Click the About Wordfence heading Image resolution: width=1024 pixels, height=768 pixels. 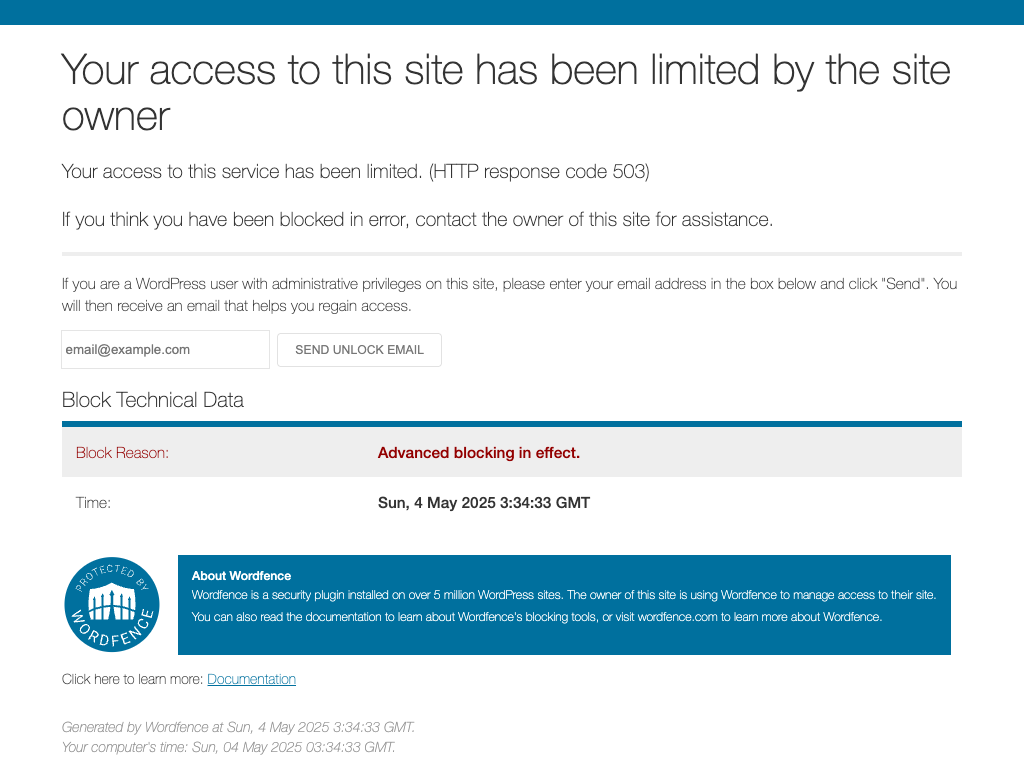point(241,576)
